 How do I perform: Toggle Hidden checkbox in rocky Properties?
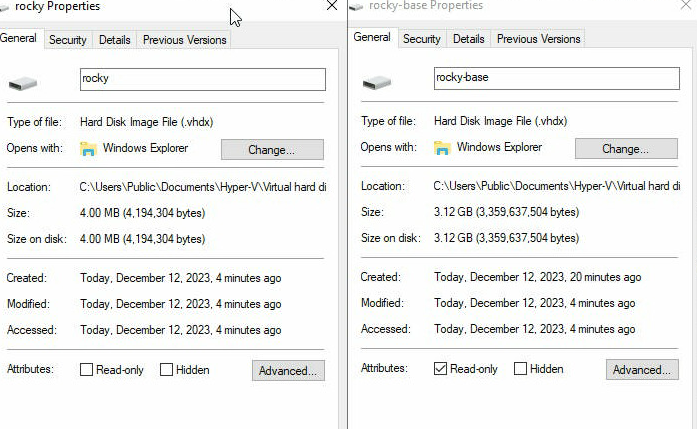(167, 370)
